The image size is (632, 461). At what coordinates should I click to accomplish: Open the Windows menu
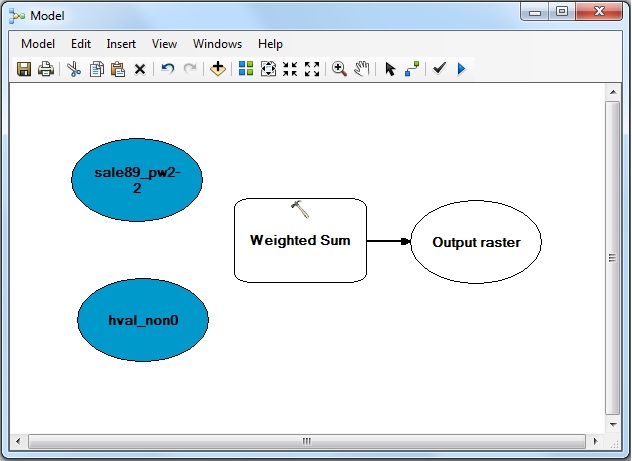(217, 44)
